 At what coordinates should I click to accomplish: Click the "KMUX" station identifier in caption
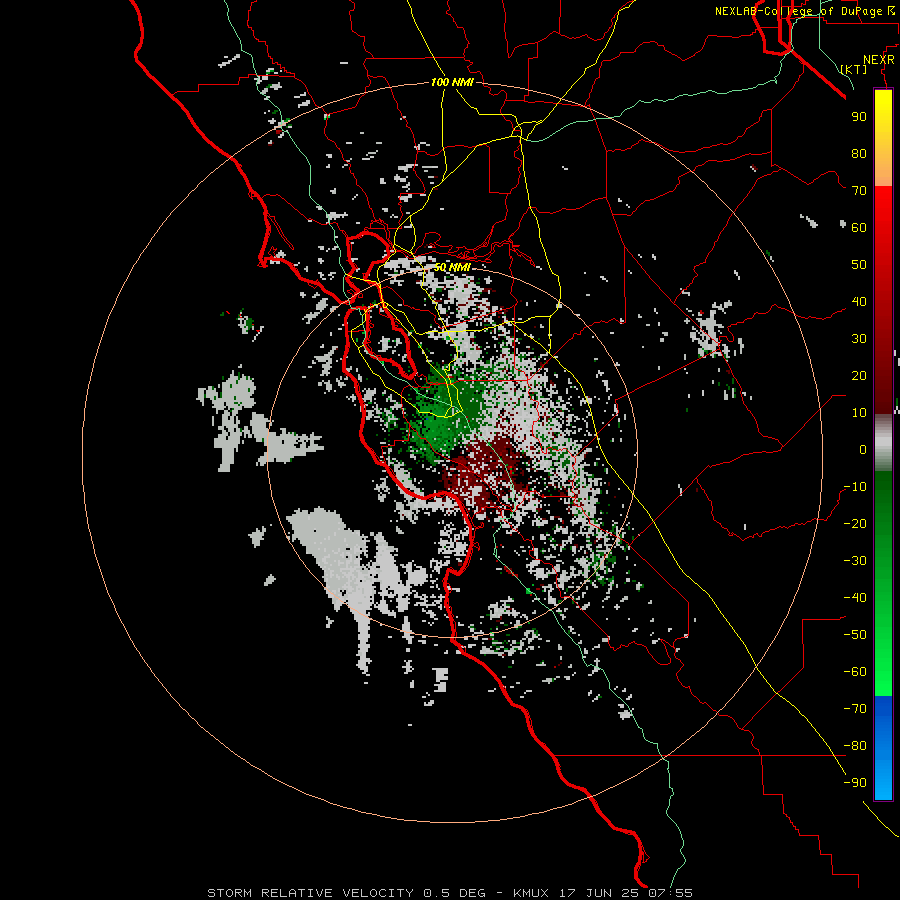(x=531, y=893)
